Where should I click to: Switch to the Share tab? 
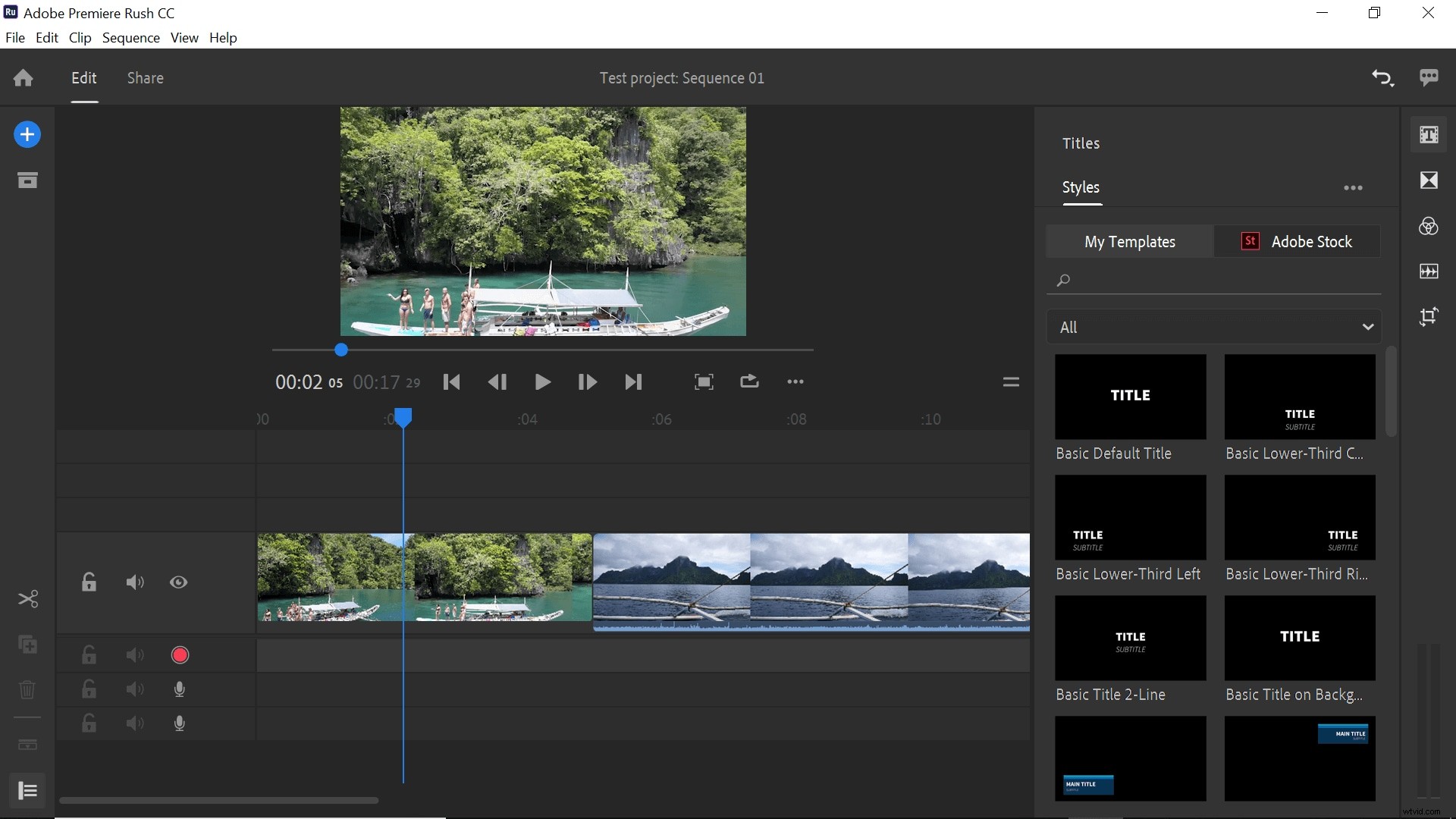coord(145,77)
